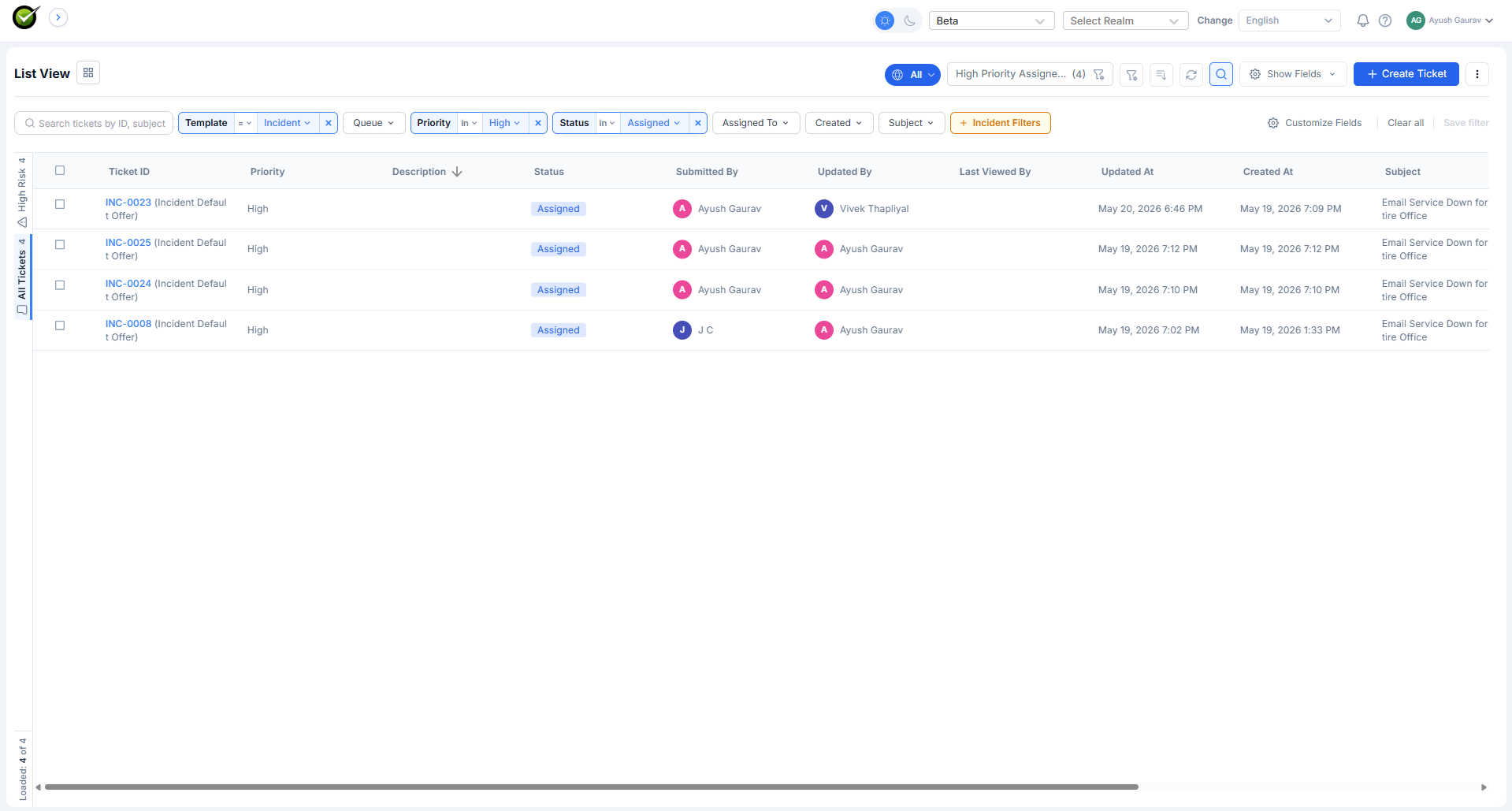
Task: Check the box for INC-0023
Action: click(x=60, y=204)
